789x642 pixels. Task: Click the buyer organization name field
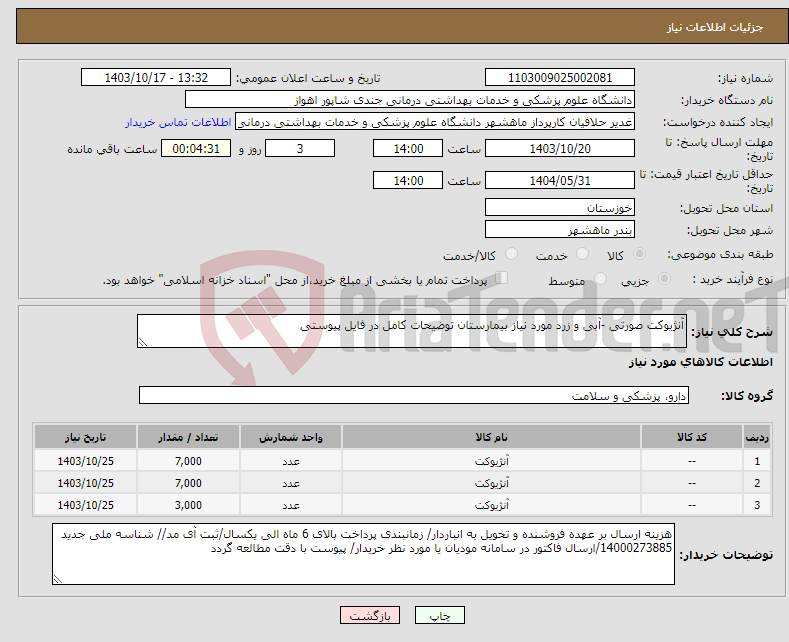410,100
